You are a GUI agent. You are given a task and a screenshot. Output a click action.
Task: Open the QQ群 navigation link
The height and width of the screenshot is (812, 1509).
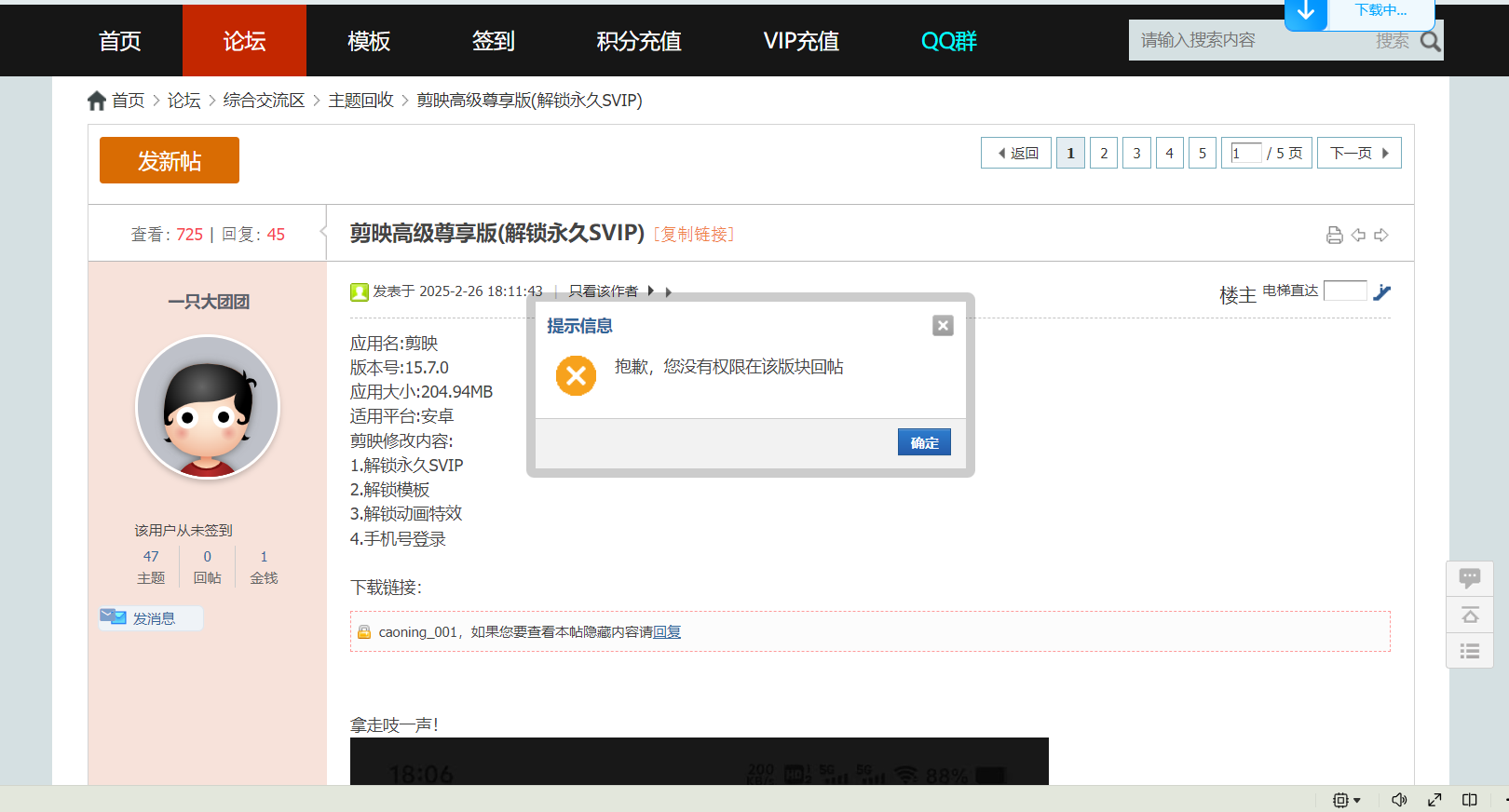tap(948, 41)
